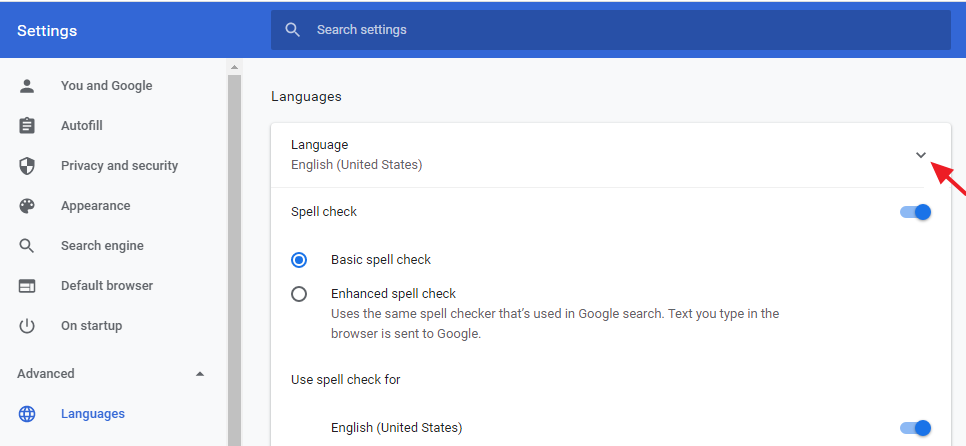Go to the Privacy and security section
966x446 pixels.
[x=120, y=166]
